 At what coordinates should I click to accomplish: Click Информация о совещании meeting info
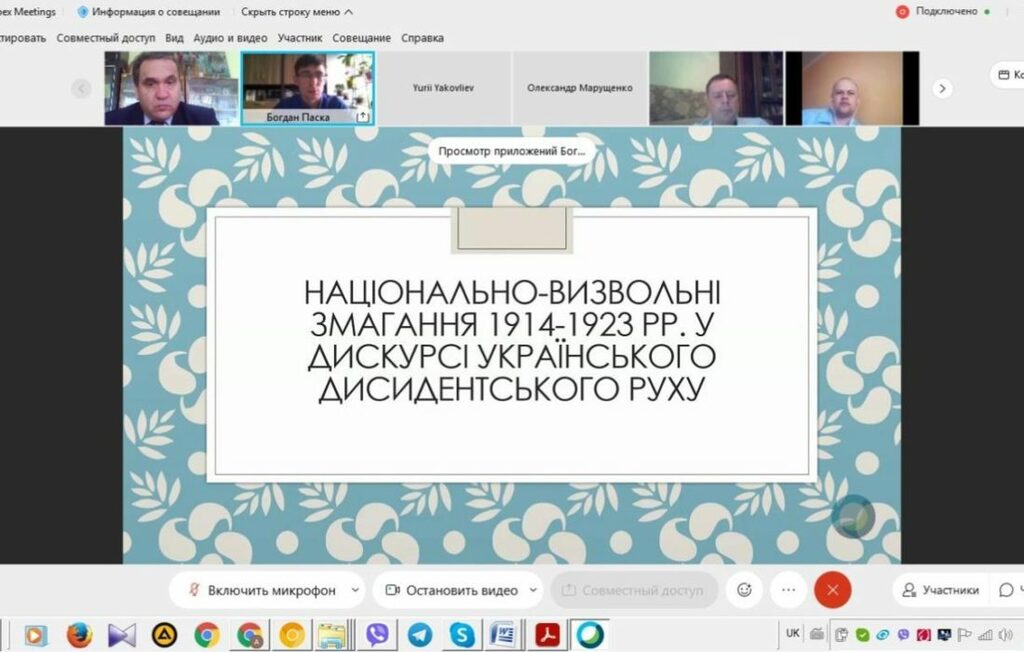[x=148, y=12]
